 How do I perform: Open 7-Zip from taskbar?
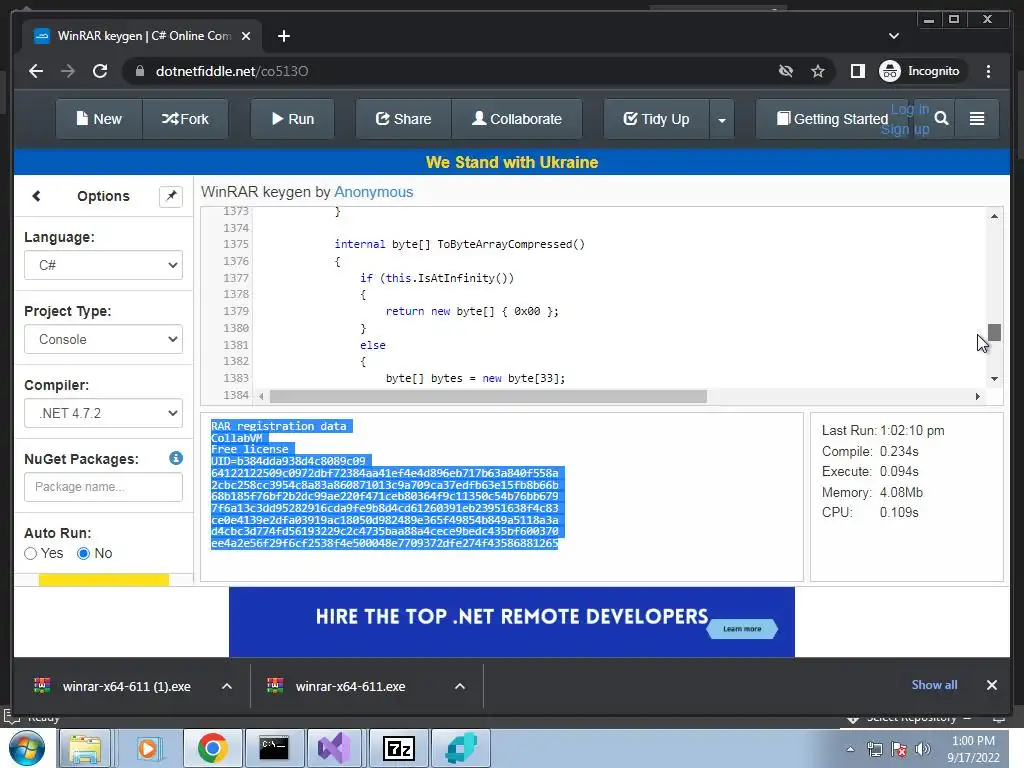398,748
